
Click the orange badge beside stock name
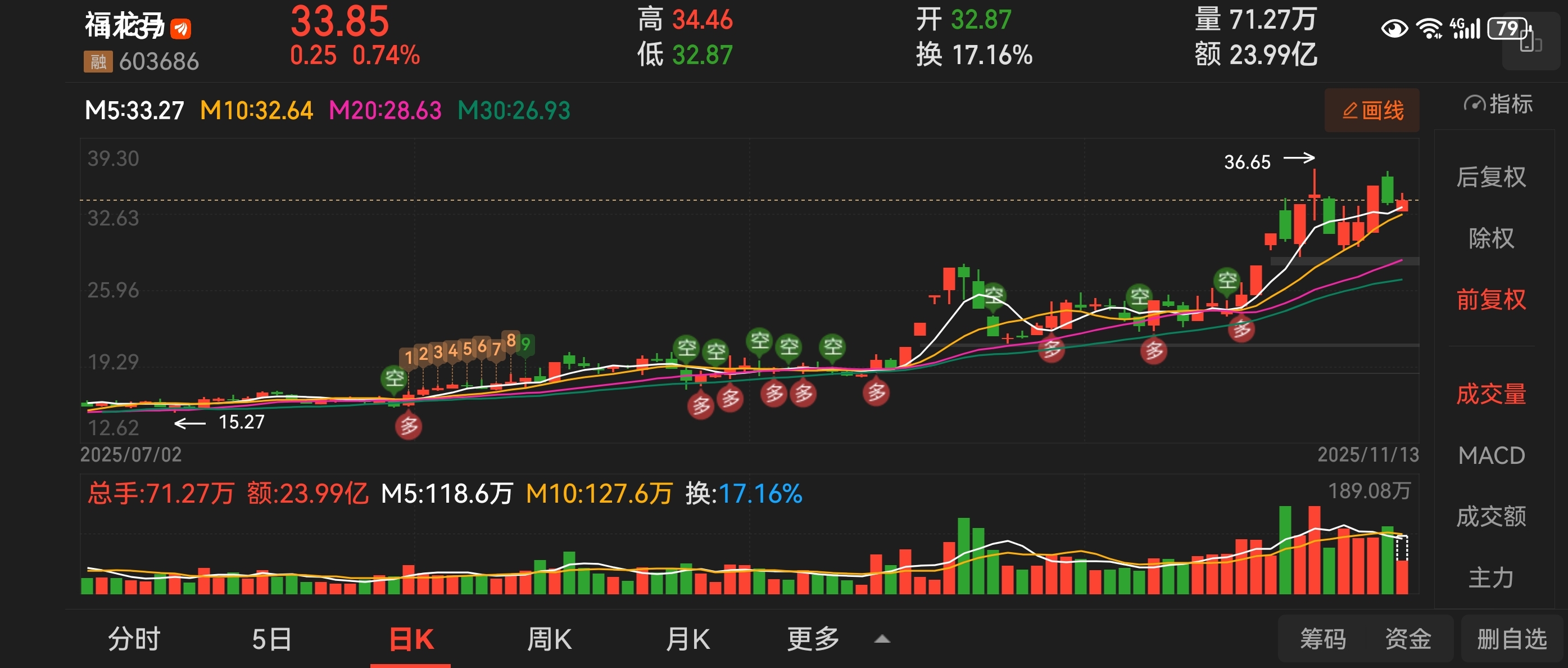[x=181, y=28]
